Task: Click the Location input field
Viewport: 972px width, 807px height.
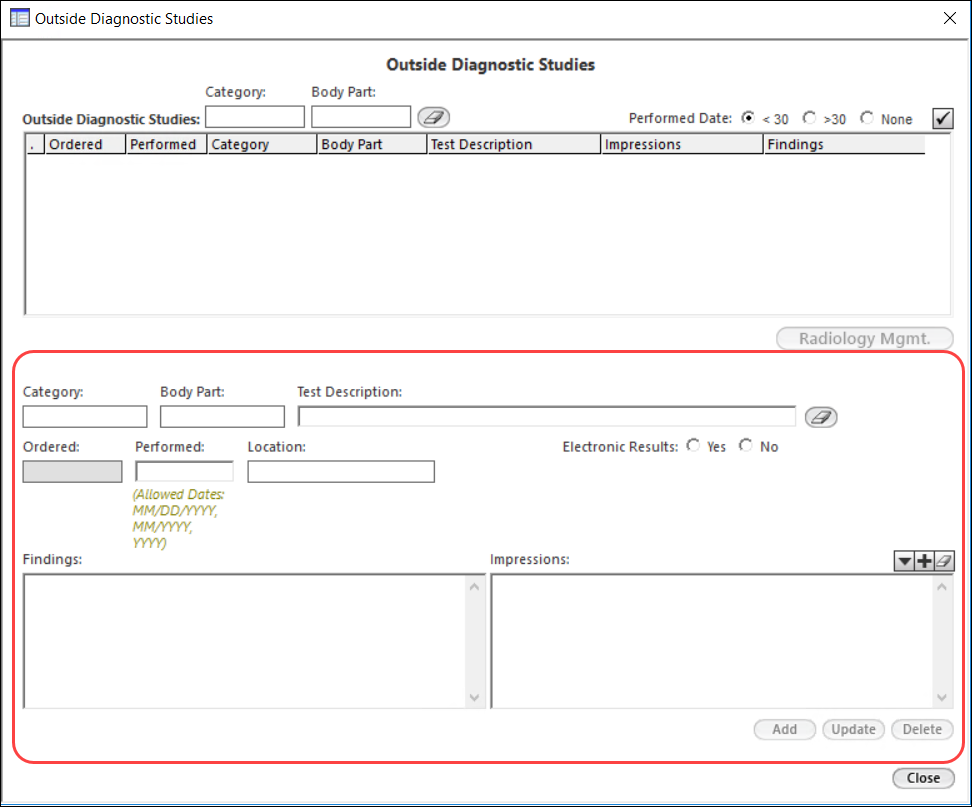Action: point(341,472)
